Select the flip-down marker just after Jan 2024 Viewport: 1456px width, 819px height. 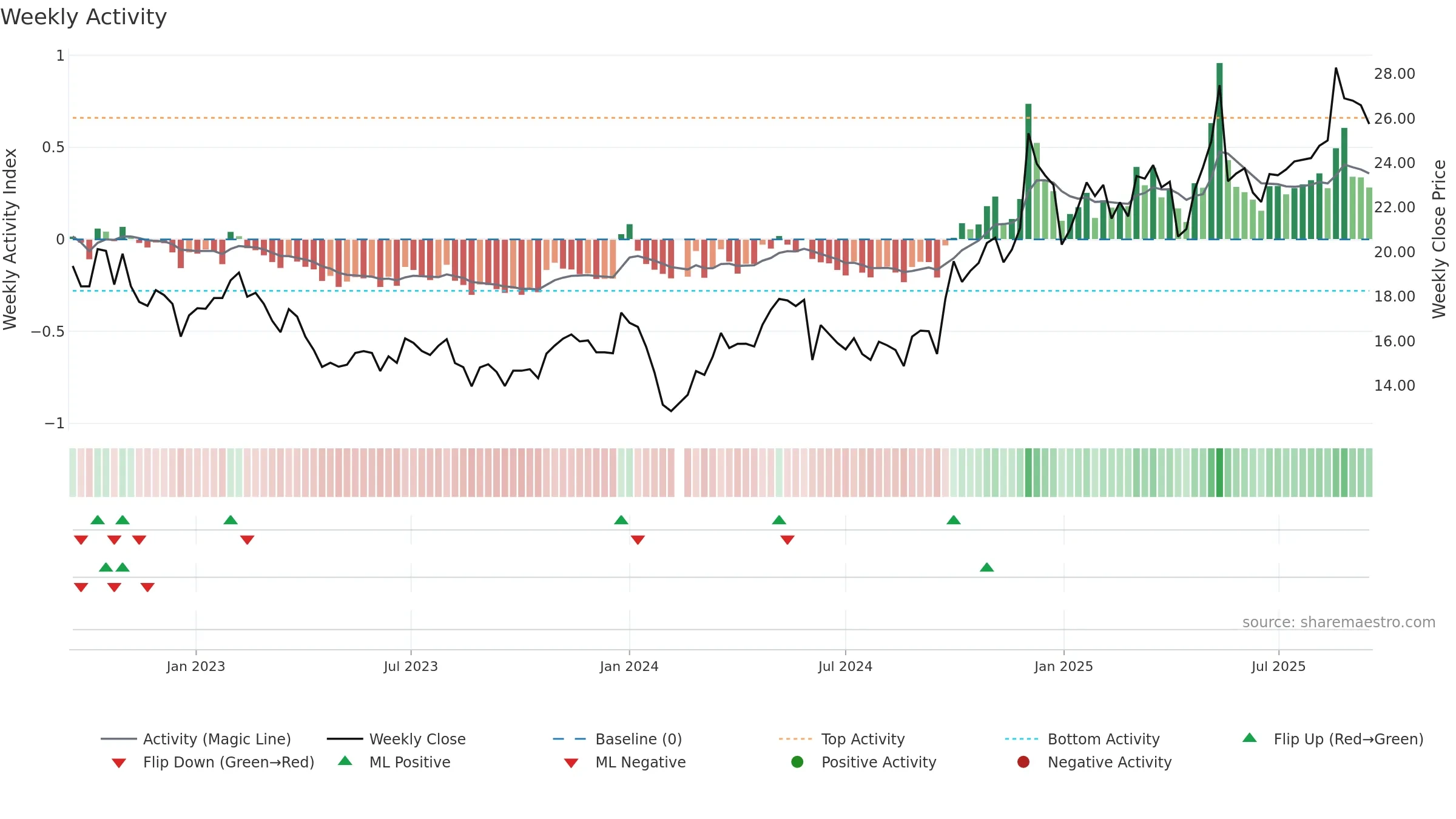[x=638, y=540]
